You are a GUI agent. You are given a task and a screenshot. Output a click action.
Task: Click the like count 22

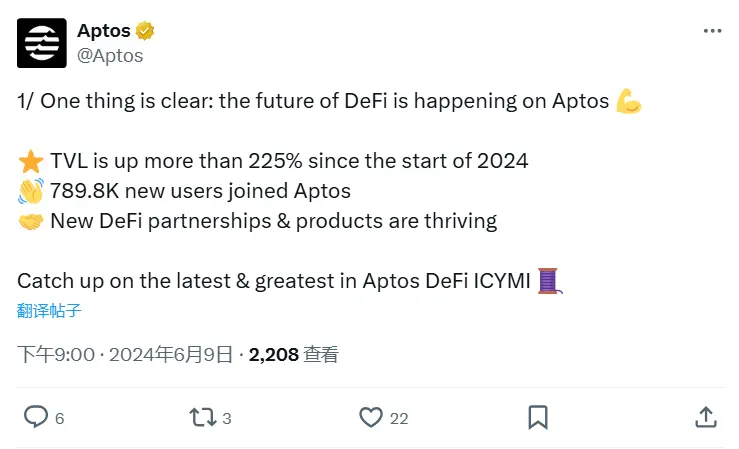pos(399,418)
